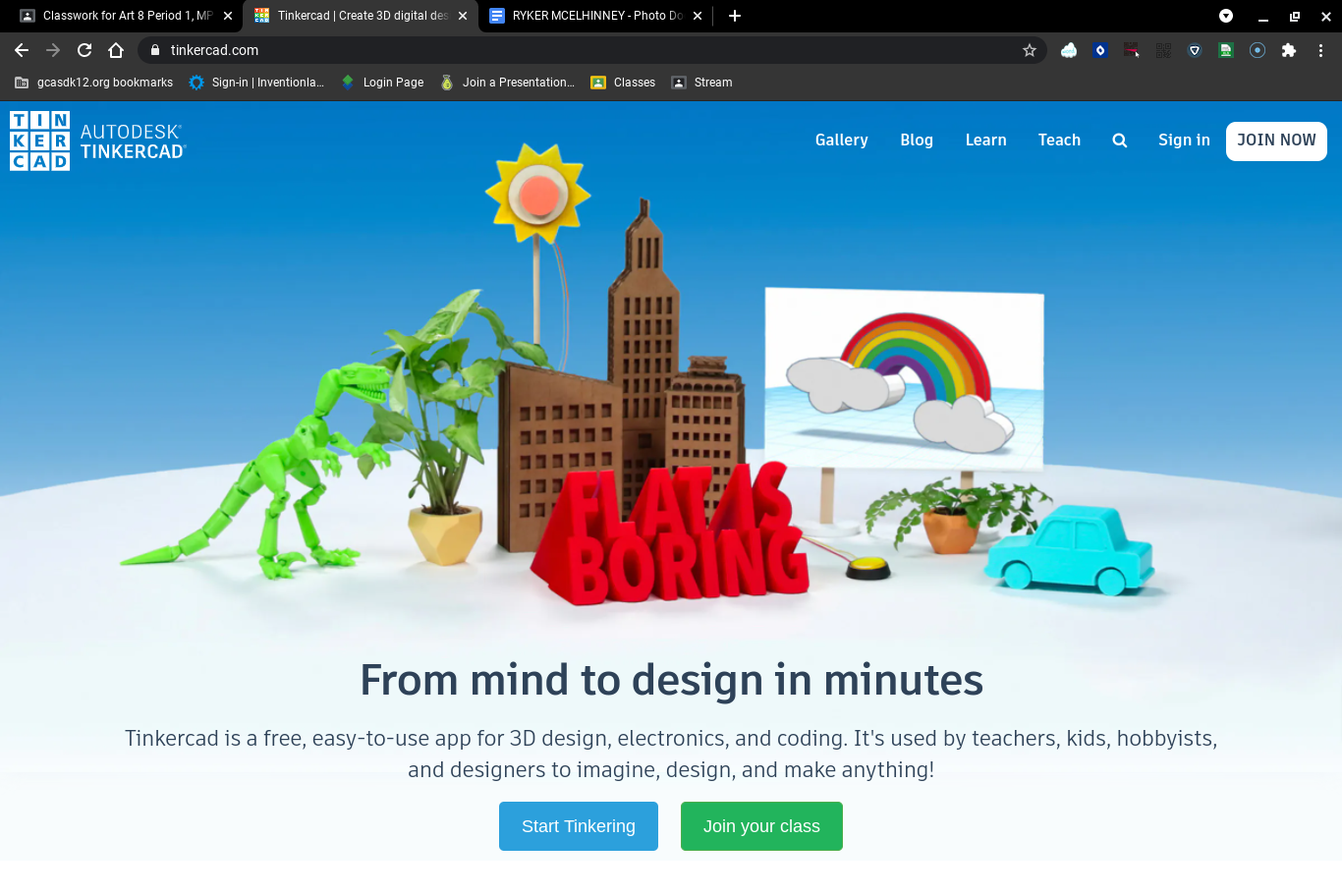
Task: Close the Classwork for Art 8 tab
Action: (x=228, y=16)
